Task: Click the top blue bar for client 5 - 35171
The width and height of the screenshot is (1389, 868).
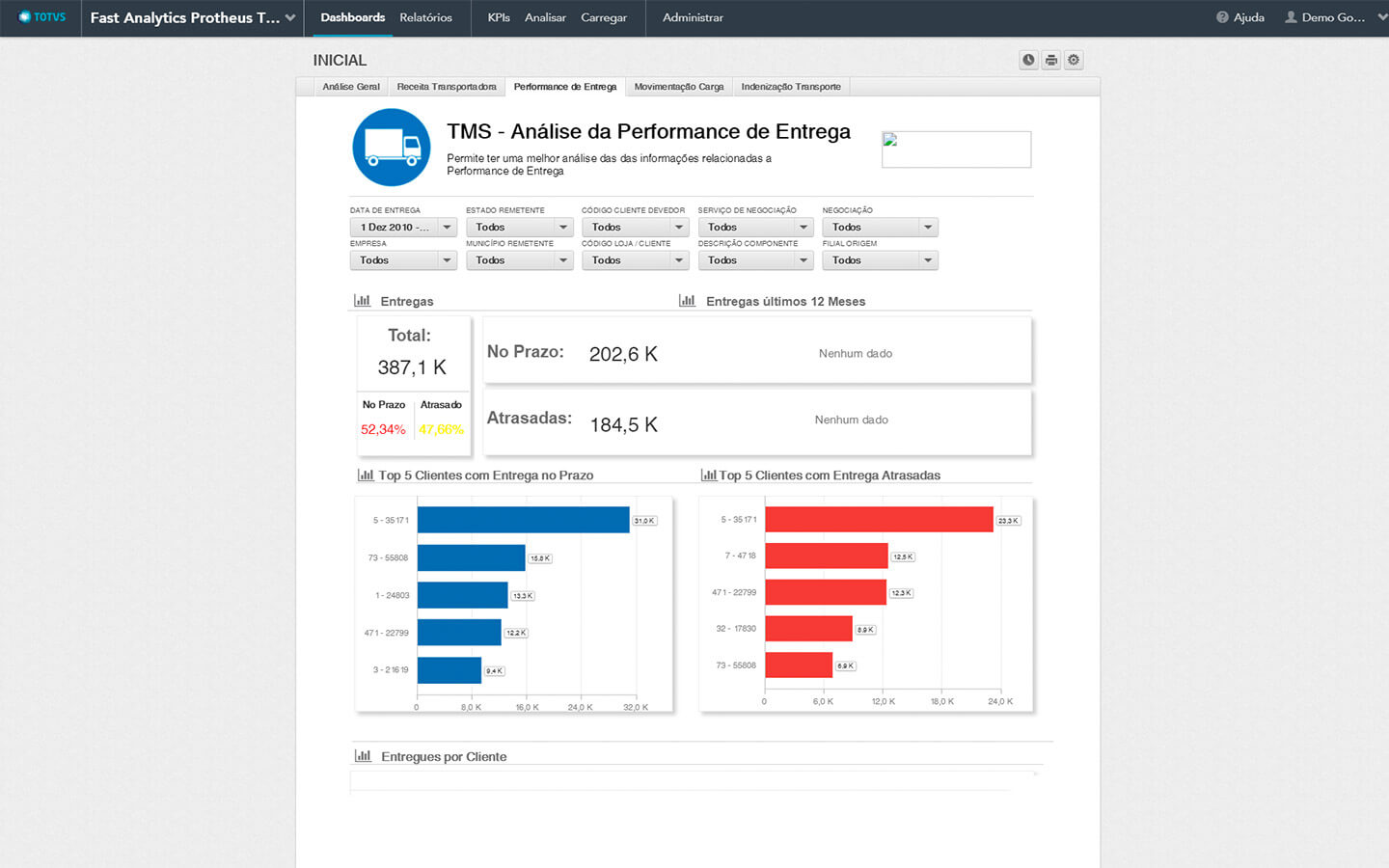Action: [523, 520]
